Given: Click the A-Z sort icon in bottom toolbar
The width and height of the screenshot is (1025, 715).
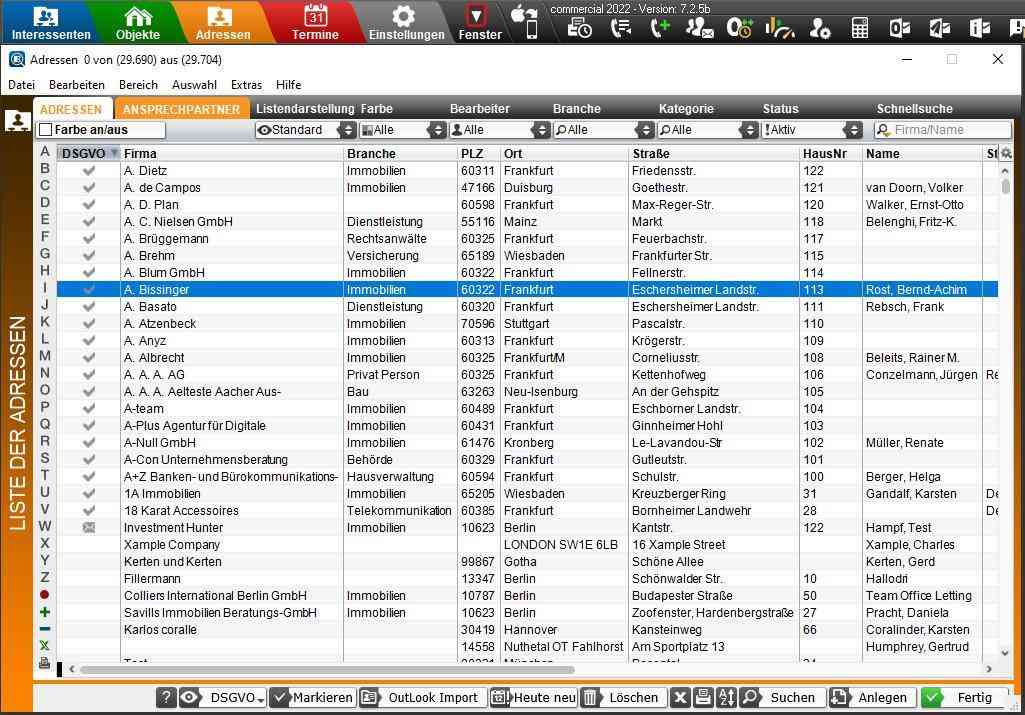Looking at the screenshot, I should (726, 698).
